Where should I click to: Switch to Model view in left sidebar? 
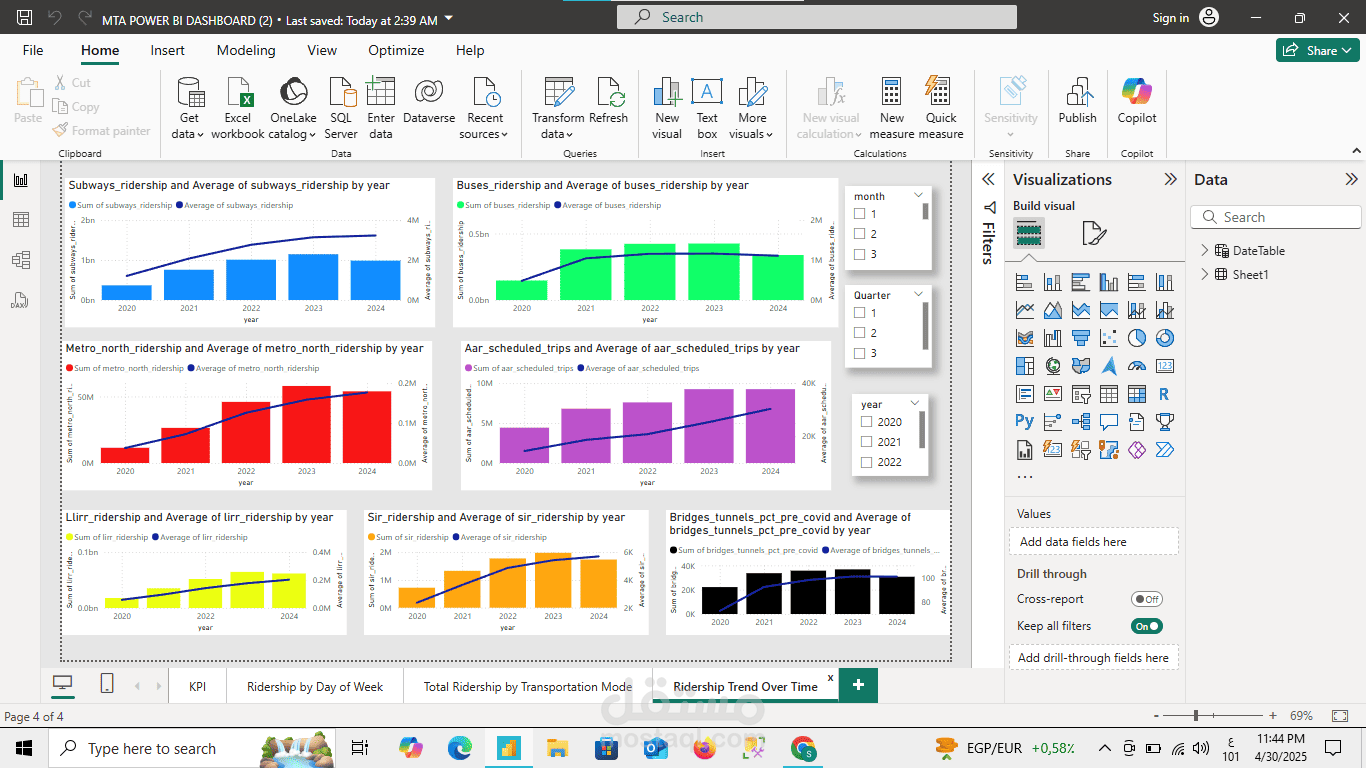20,260
